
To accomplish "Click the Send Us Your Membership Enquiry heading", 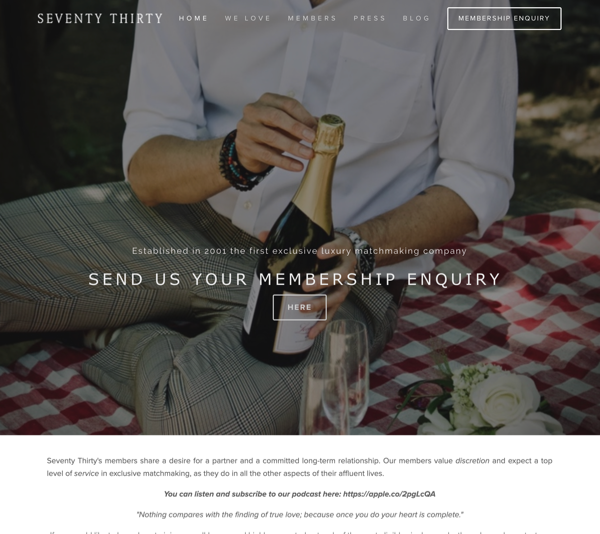I will (295, 279).
